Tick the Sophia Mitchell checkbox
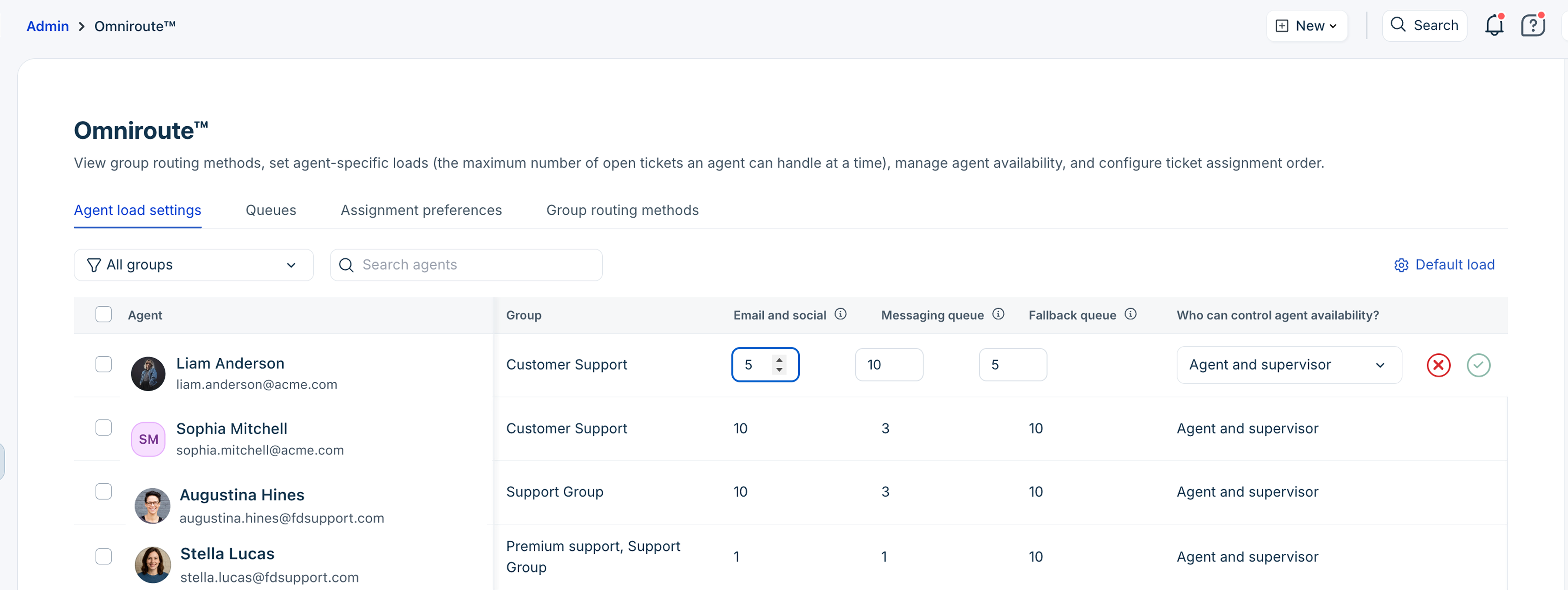Viewport: 1568px width, 590px height. [103, 427]
